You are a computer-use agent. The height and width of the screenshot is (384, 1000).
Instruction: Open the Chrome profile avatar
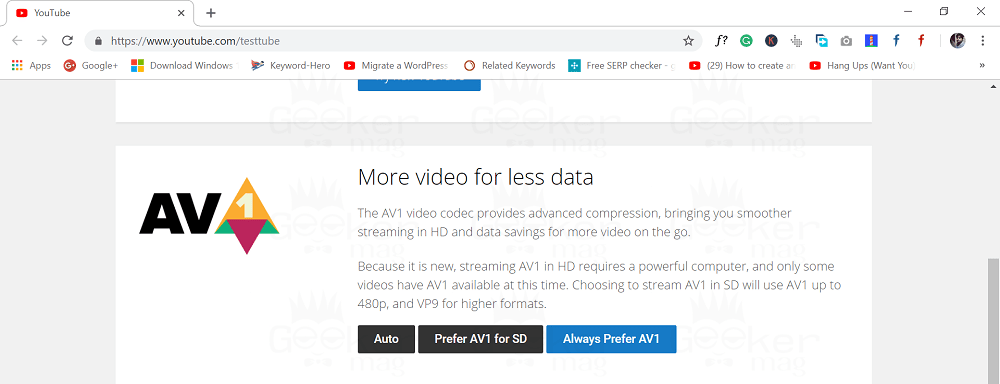point(957,41)
